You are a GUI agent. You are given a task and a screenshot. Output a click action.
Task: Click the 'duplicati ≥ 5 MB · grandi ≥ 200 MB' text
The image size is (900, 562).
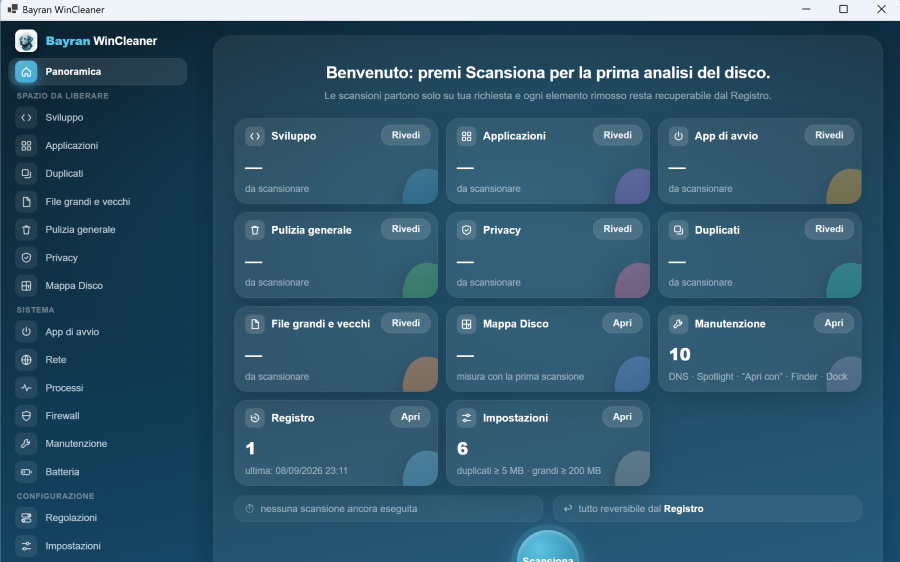[x=529, y=471]
